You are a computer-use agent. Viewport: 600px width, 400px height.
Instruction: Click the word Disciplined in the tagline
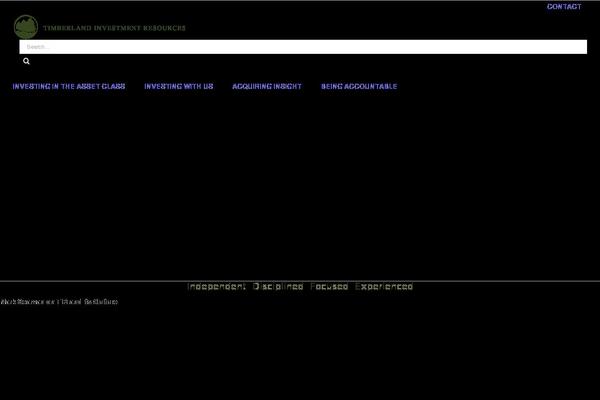[x=278, y=287]
